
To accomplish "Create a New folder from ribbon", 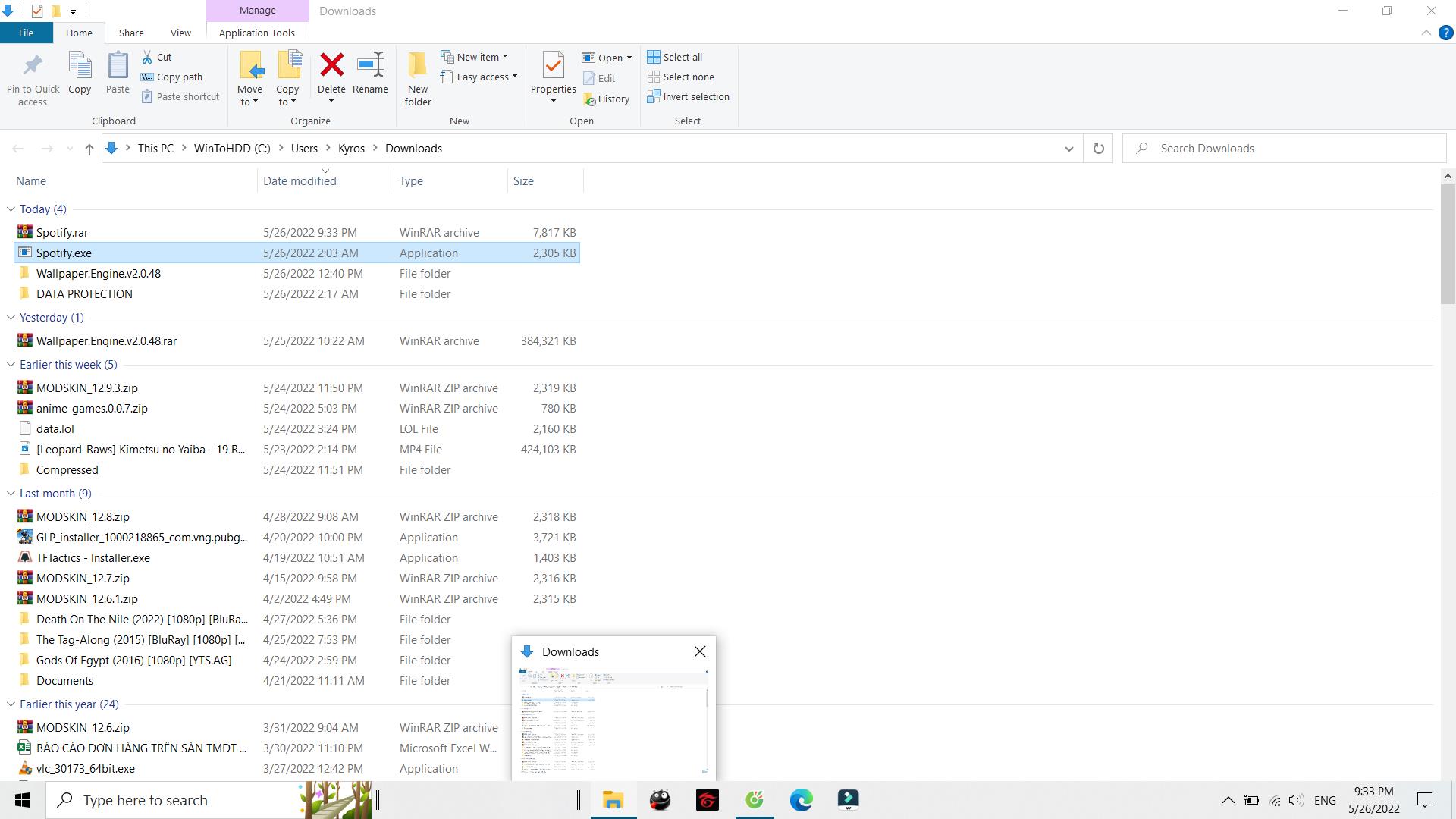I will pos(417,76).
